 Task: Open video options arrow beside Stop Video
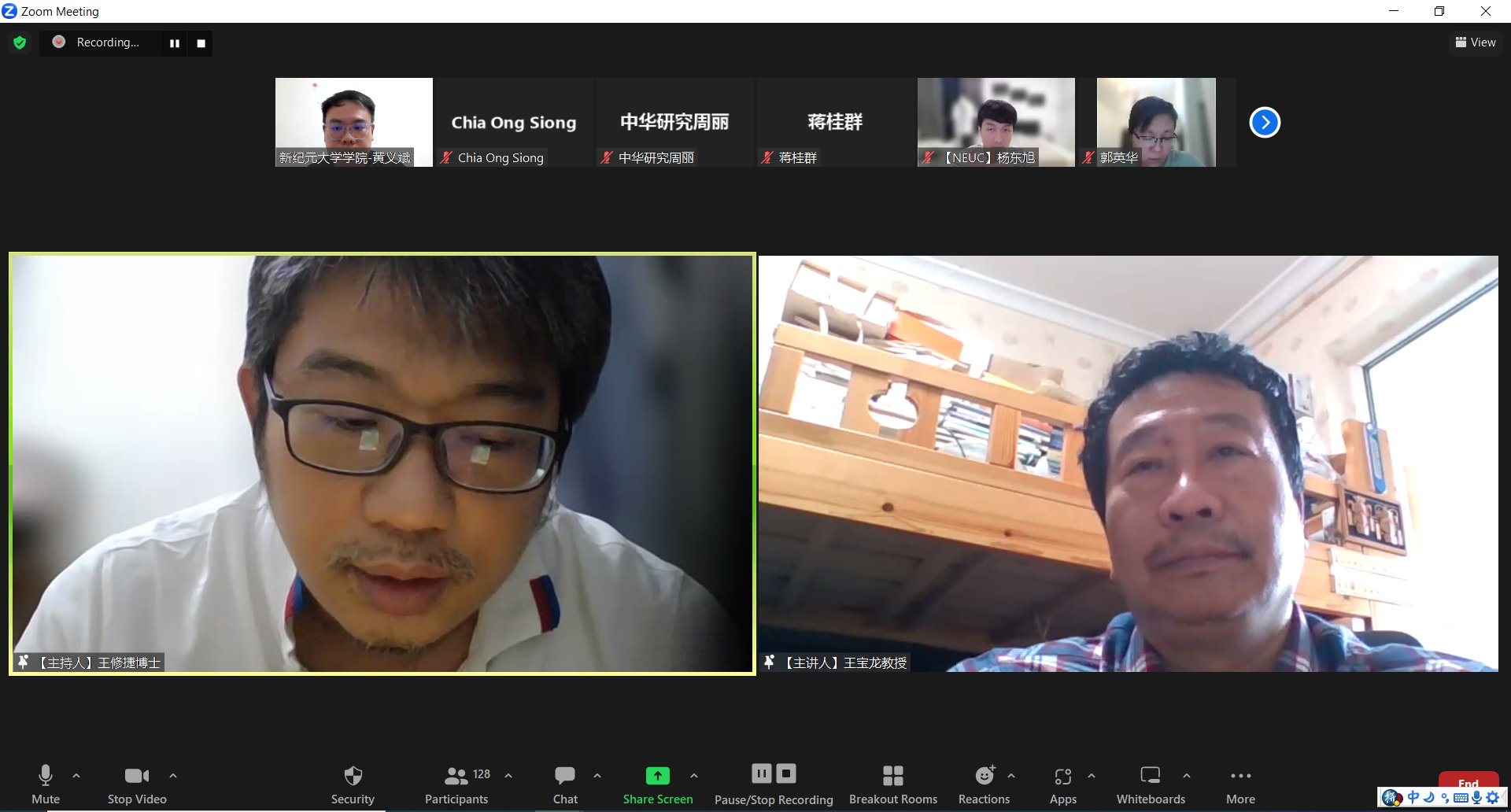[x=173, y=776]
